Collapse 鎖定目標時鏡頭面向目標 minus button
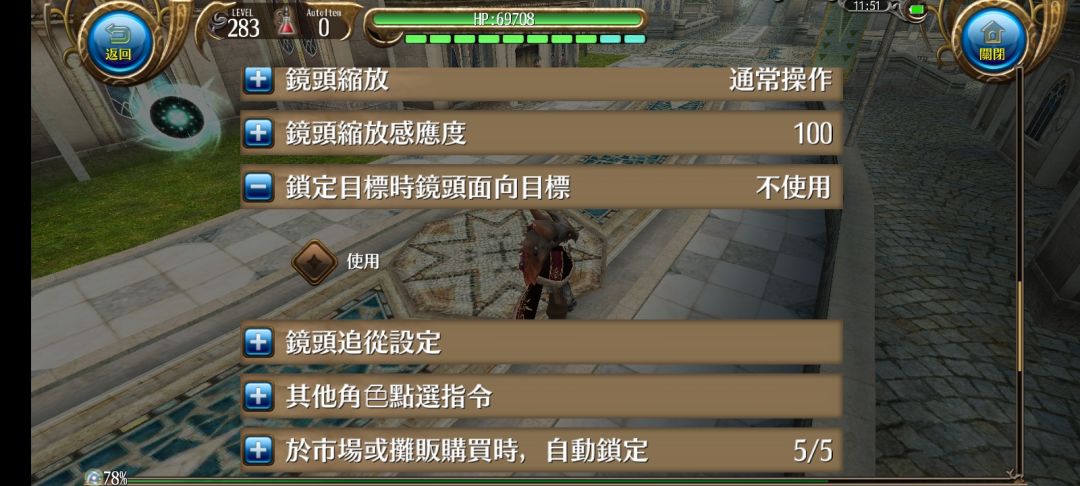The image size is (1080, 486). (x=258, y=187)
